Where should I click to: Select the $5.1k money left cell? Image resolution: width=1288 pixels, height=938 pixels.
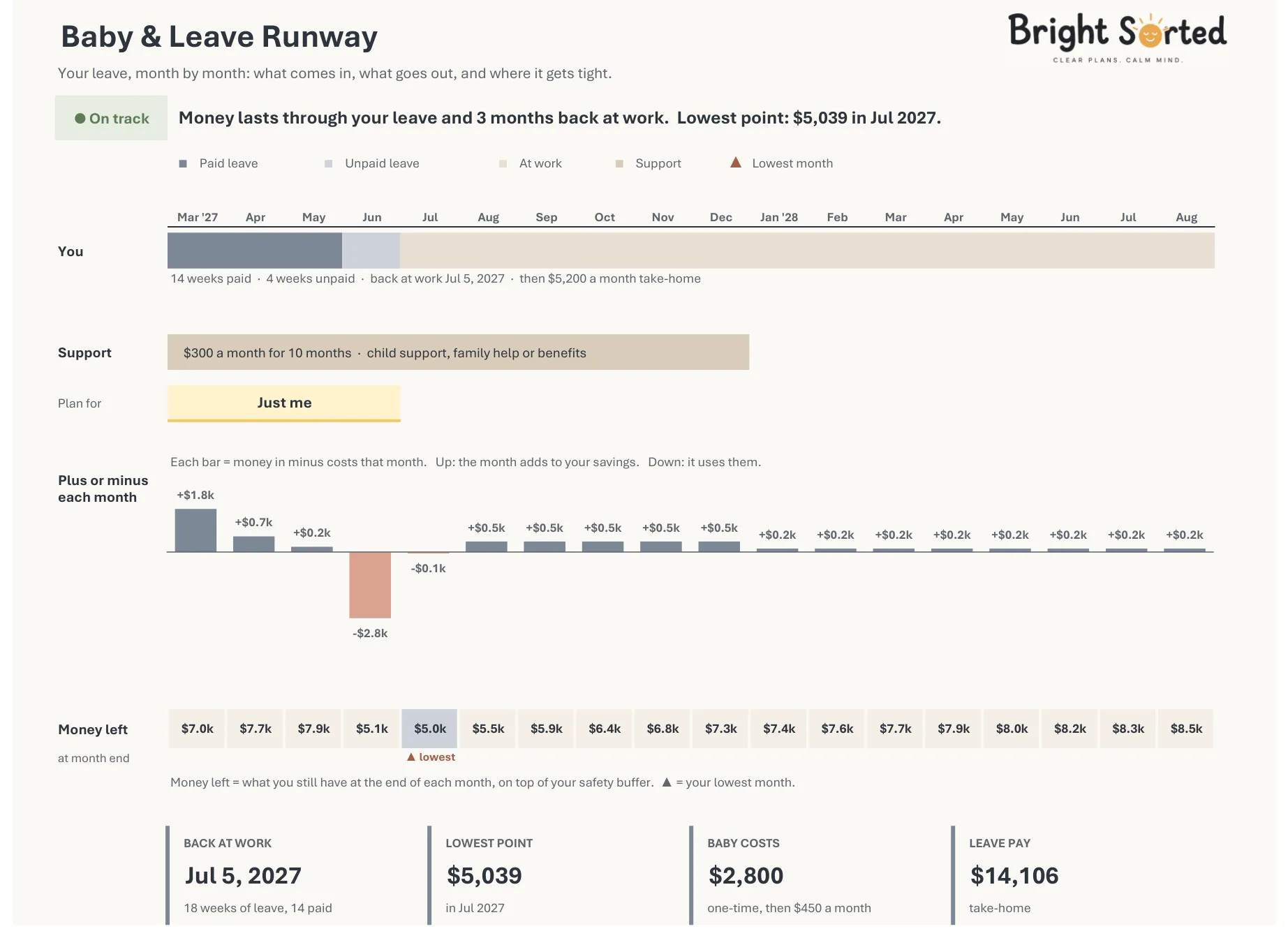point(371,729)
